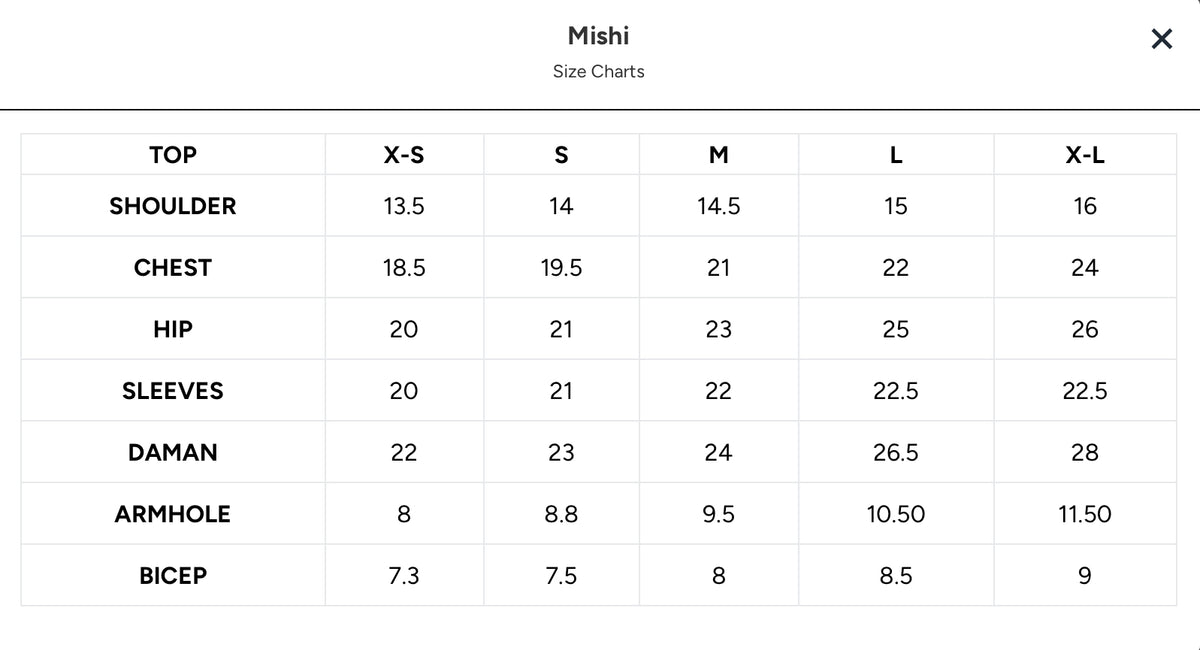Screen dimensions: 1200x650
Task: Click the 19.5 chest value for S
Action: [561, 268]
